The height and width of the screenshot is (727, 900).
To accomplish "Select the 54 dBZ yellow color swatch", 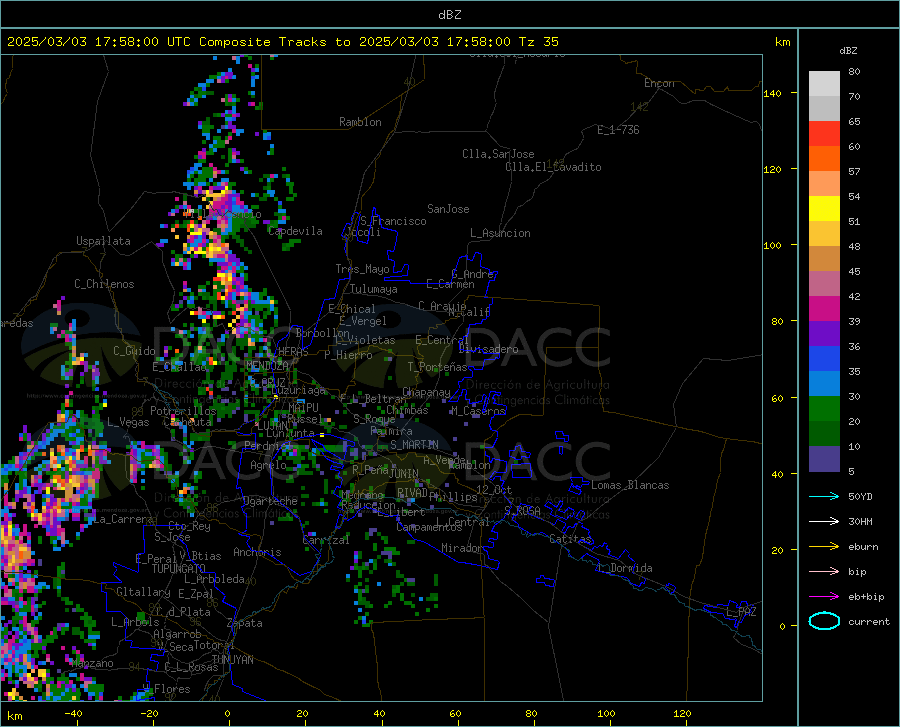I will tap(824, 209).
